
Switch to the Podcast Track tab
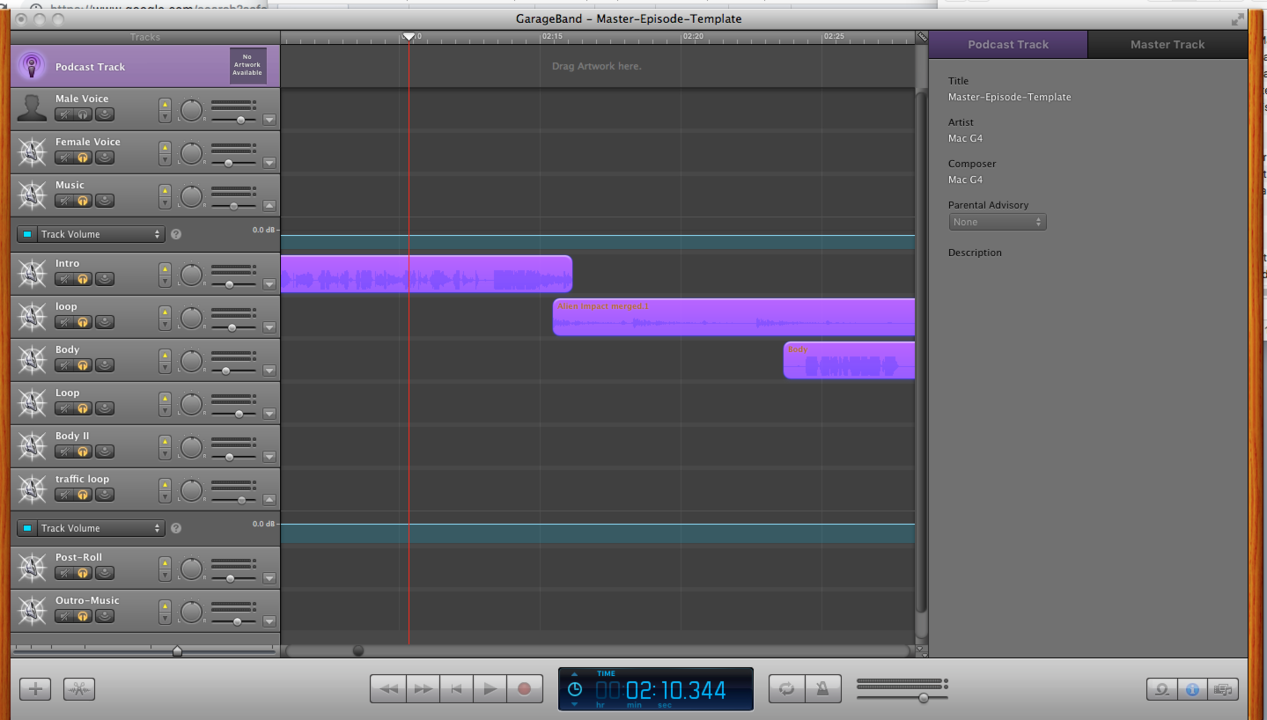point(1008,44)
